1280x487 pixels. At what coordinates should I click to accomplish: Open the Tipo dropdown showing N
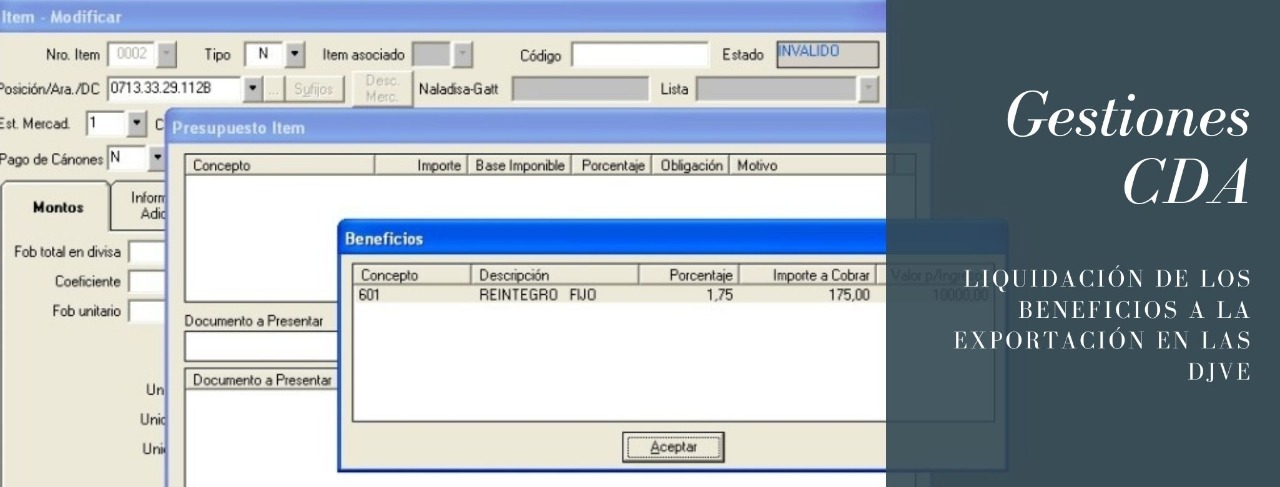pyautogui.click(x=295, y=54)
